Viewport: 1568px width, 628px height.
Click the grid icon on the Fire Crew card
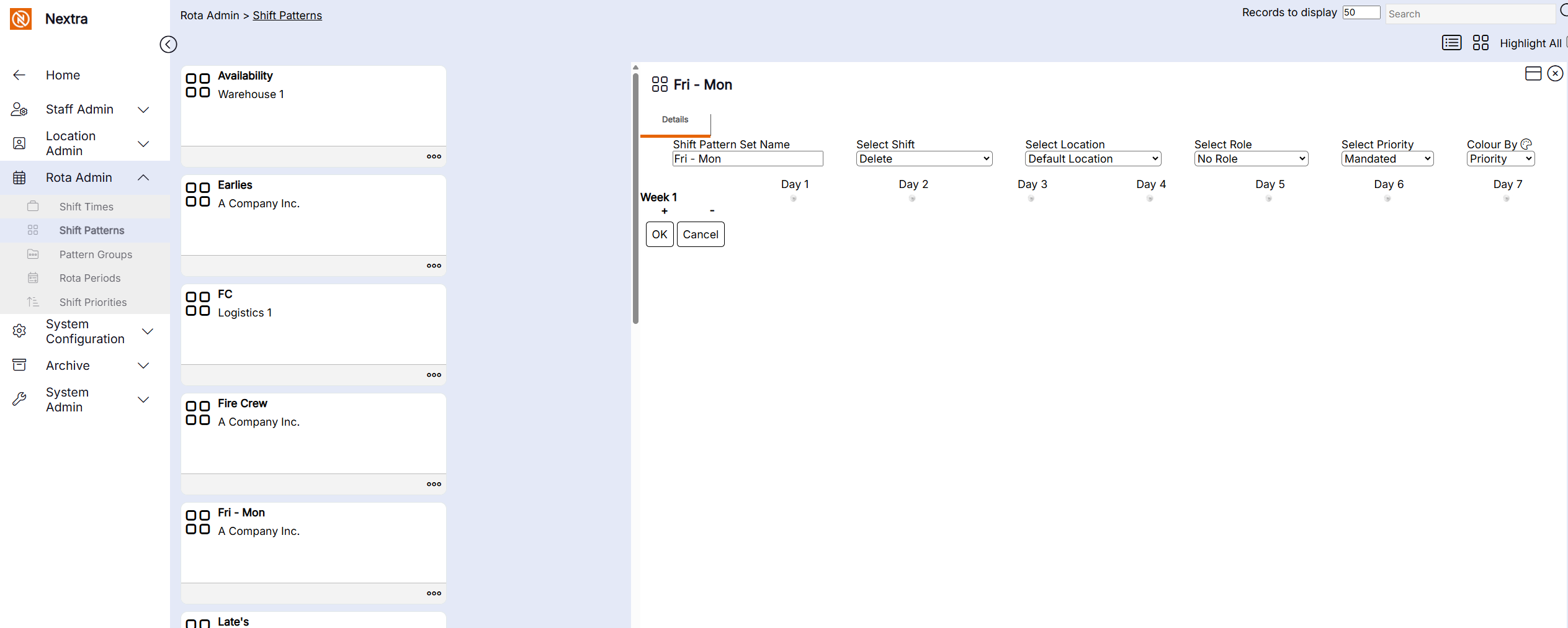[198, 413]
